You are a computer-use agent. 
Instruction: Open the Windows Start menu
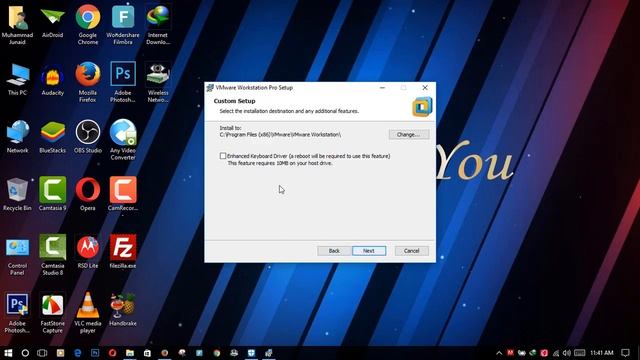pyautogui.click(x=8, y=353)
